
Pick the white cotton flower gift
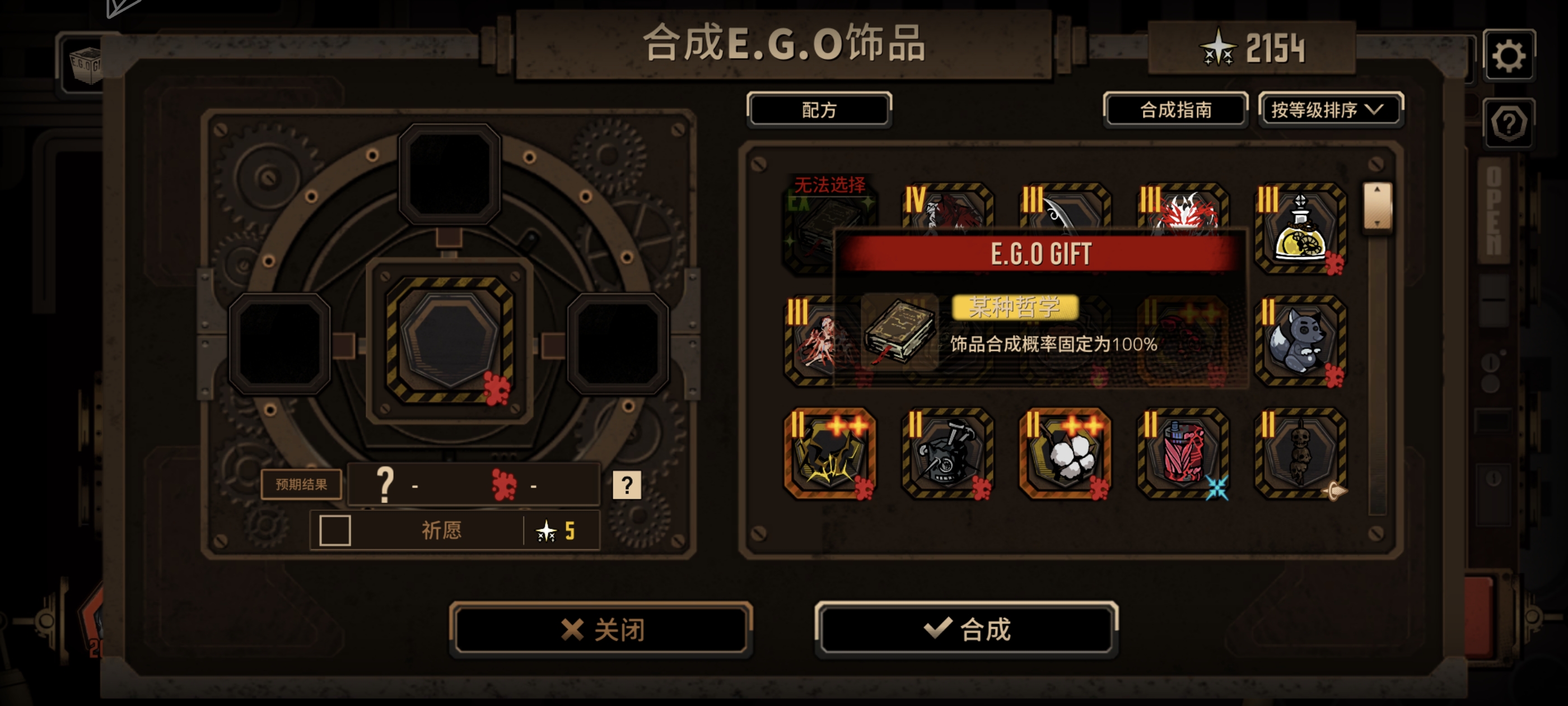pos(1065,454)
